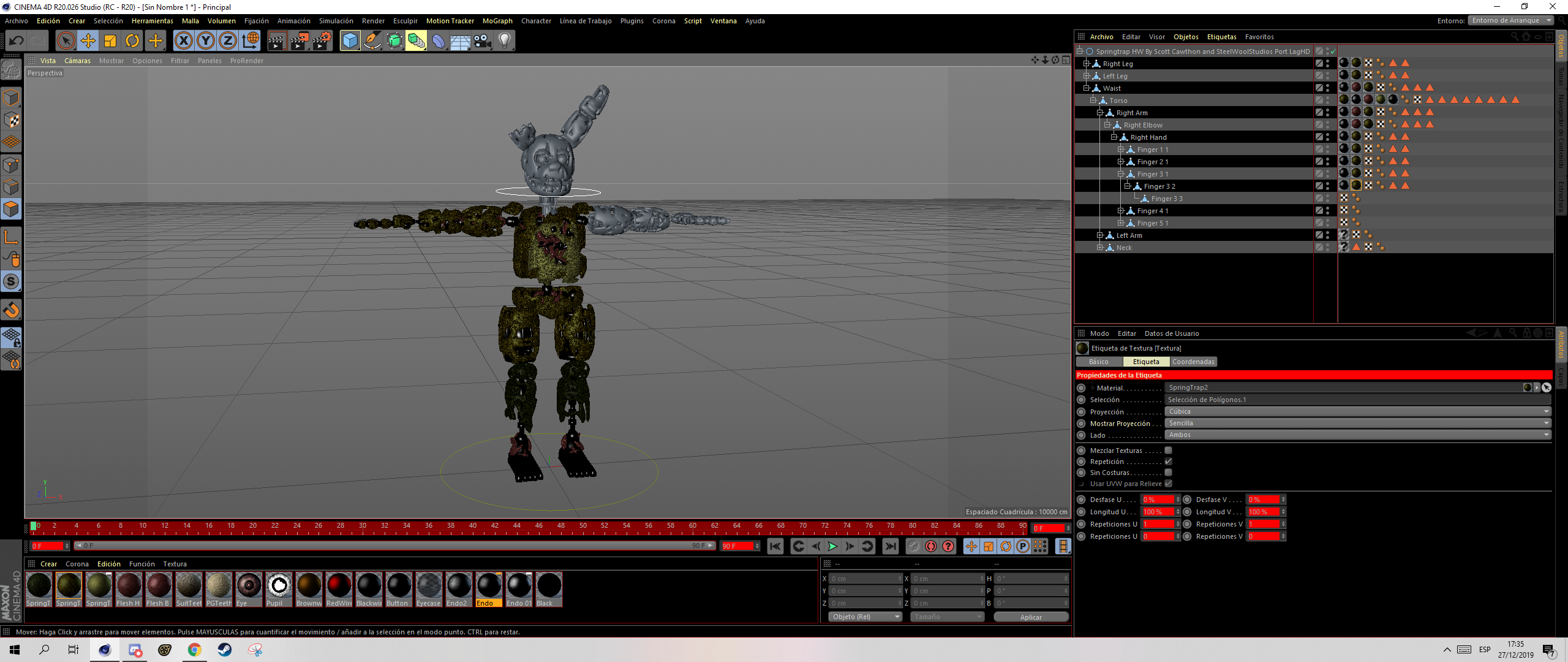Toggle Y axis lock
This screenshot has width=1568, height=662.
(x=206, y=41)
